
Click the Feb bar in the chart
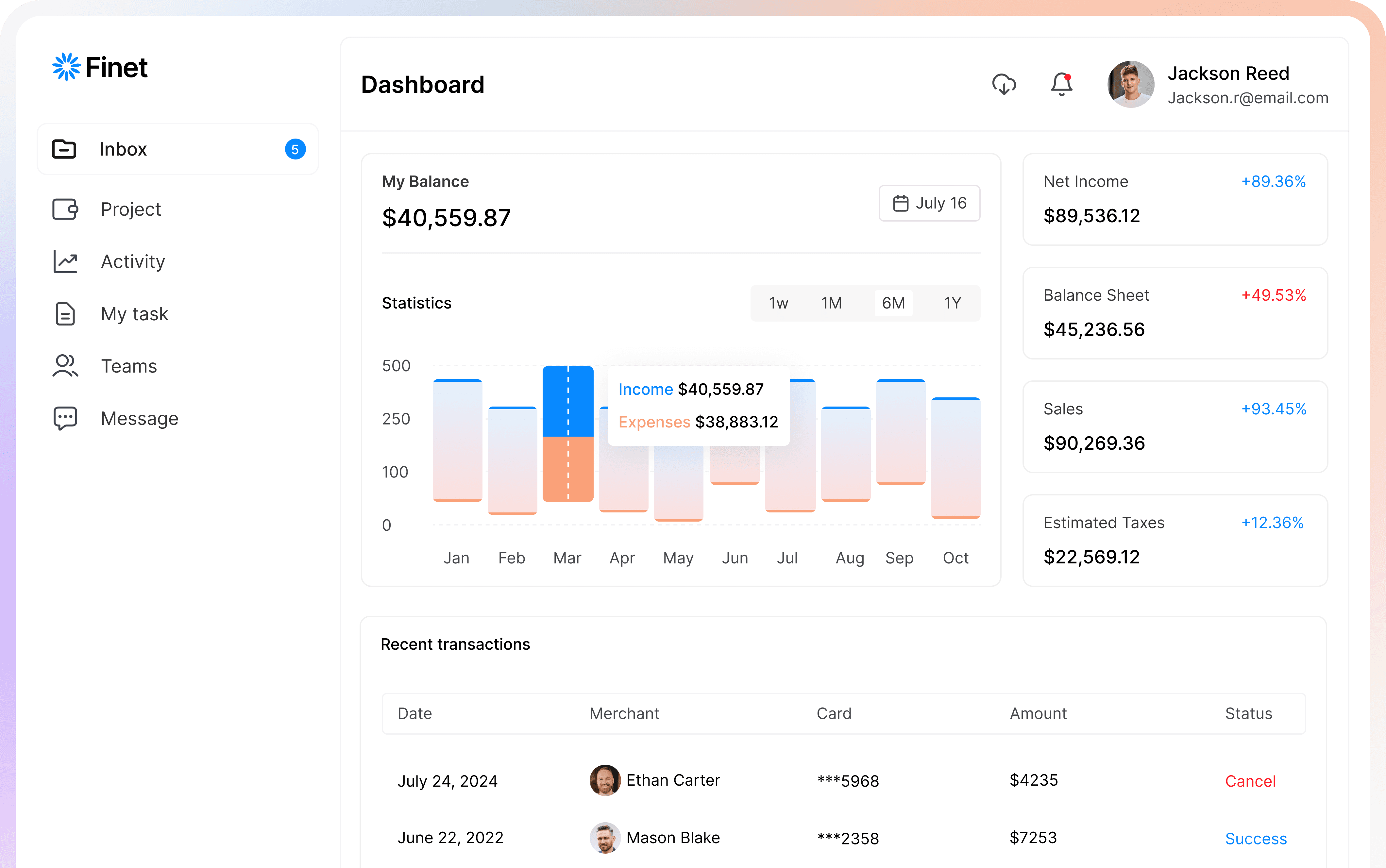click(513, 460)
